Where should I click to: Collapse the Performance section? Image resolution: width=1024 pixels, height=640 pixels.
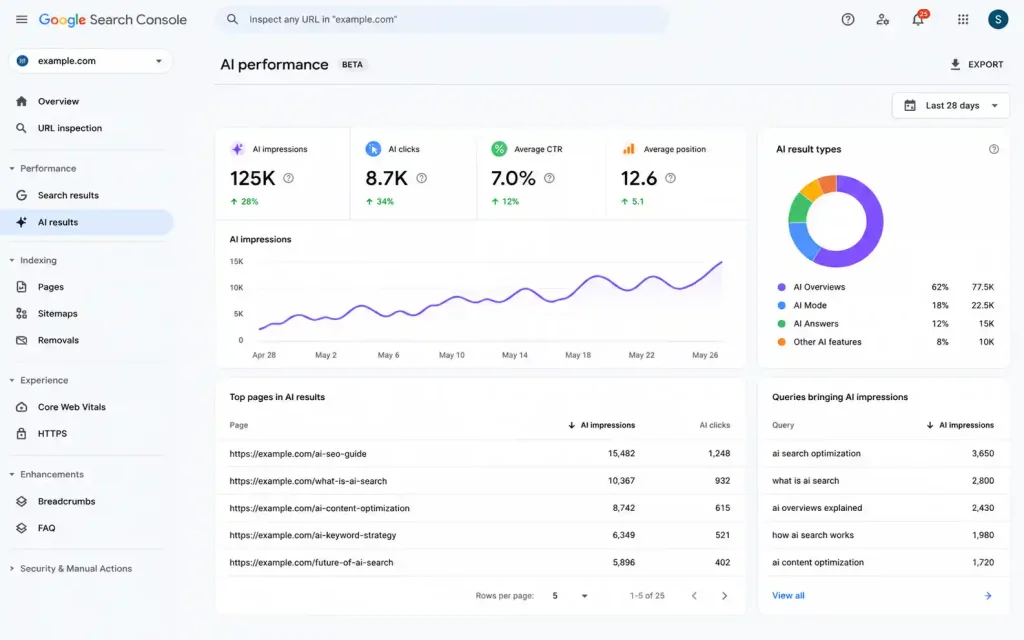12,168
